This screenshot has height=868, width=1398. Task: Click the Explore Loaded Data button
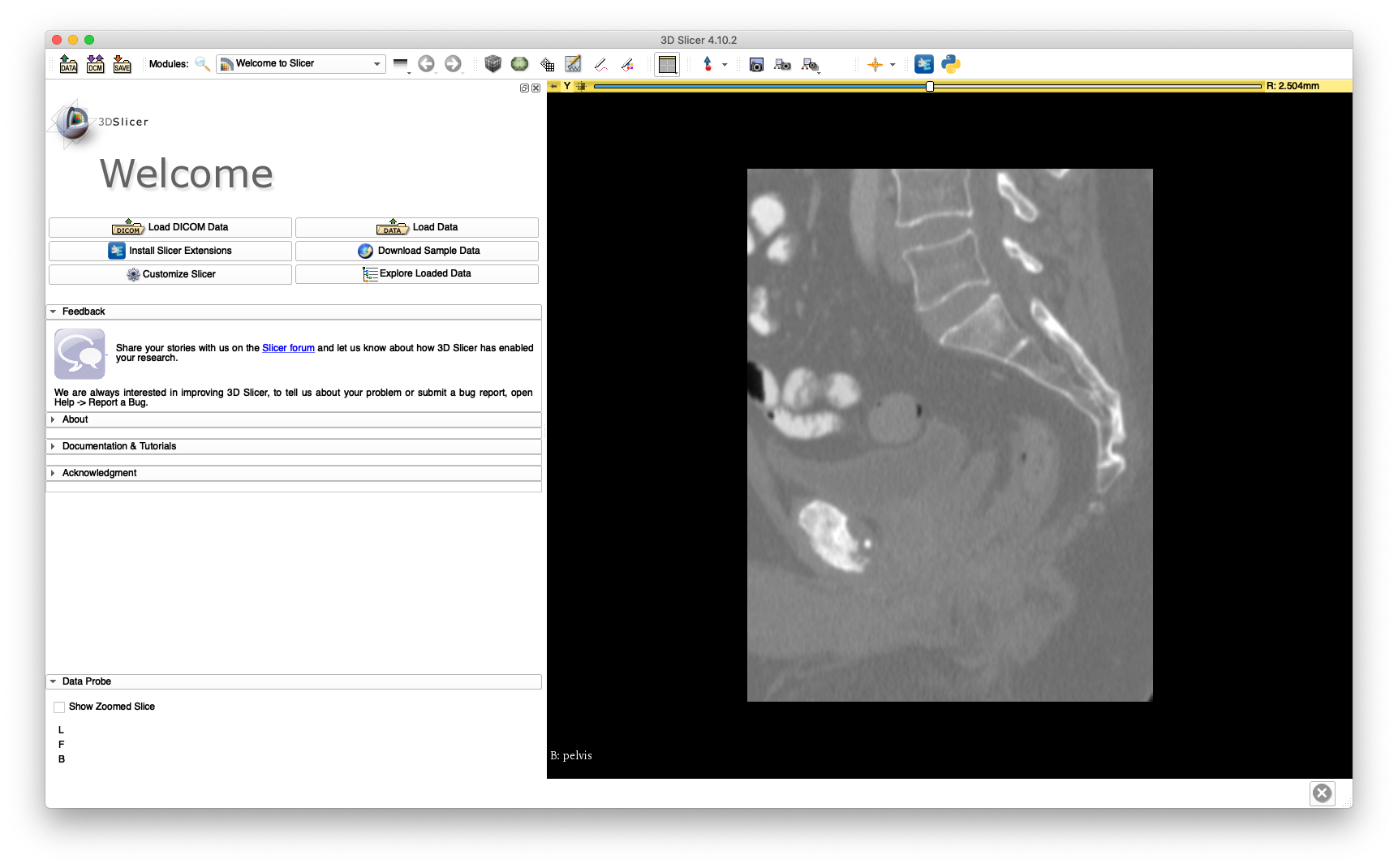(417, 274)
